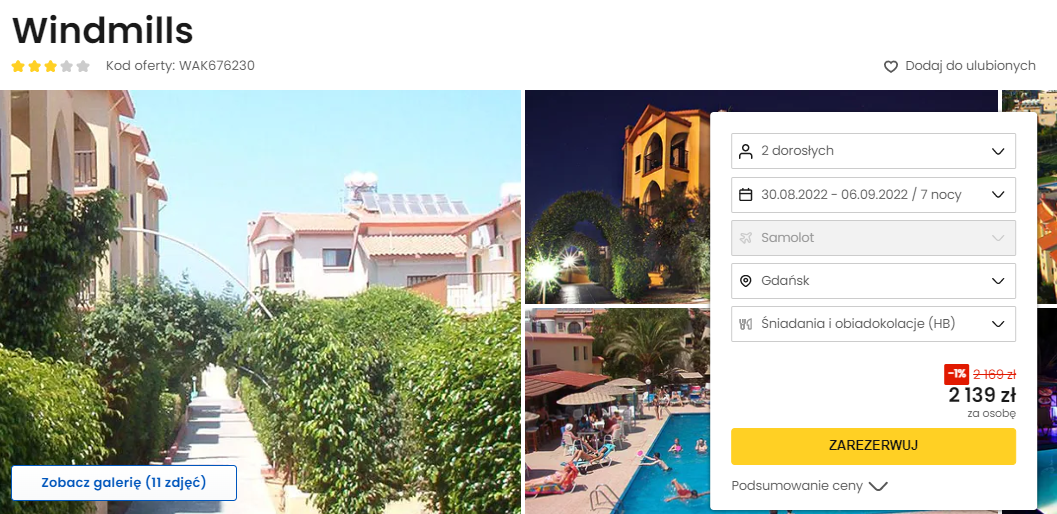Click the airplane icon next to Samolot
The width and height of the screenshot is (1057, 514).
pos(746,238)
